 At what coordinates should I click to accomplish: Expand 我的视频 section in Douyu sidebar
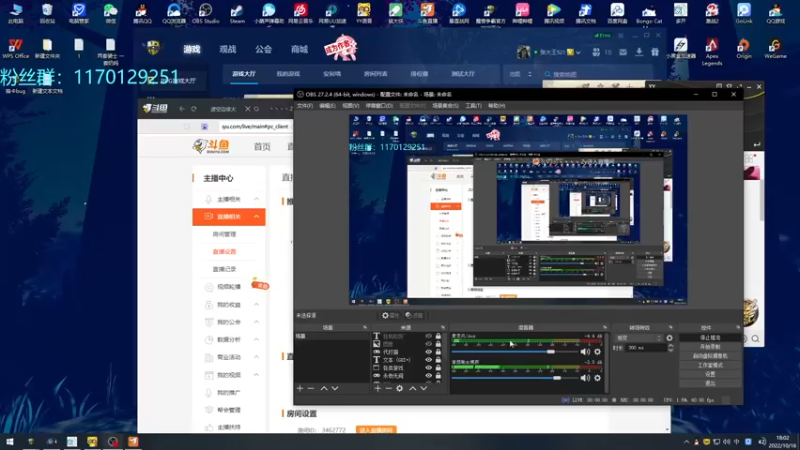tap(257, 375)
